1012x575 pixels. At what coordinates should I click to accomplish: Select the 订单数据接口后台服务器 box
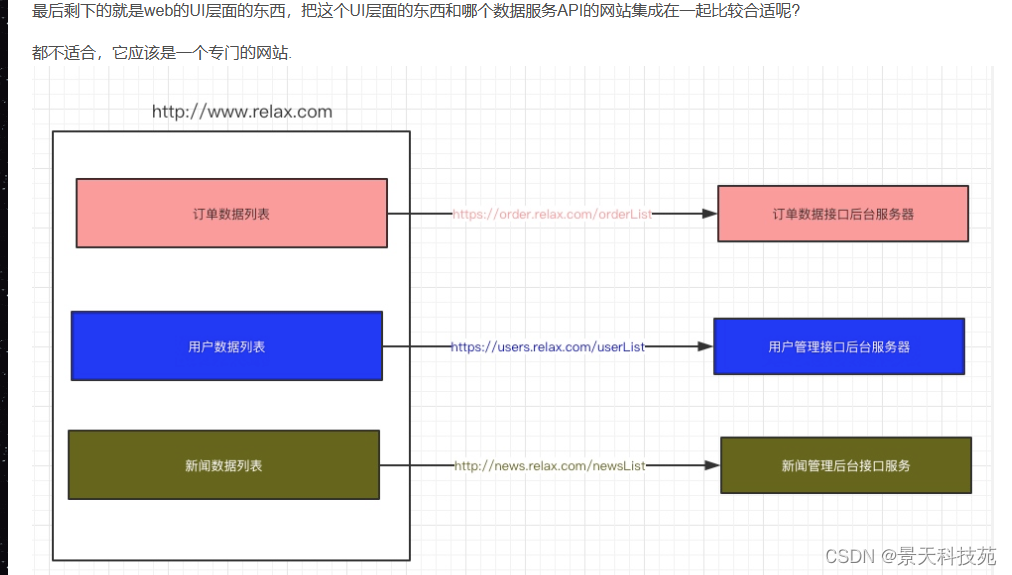(x=843, y=214)
